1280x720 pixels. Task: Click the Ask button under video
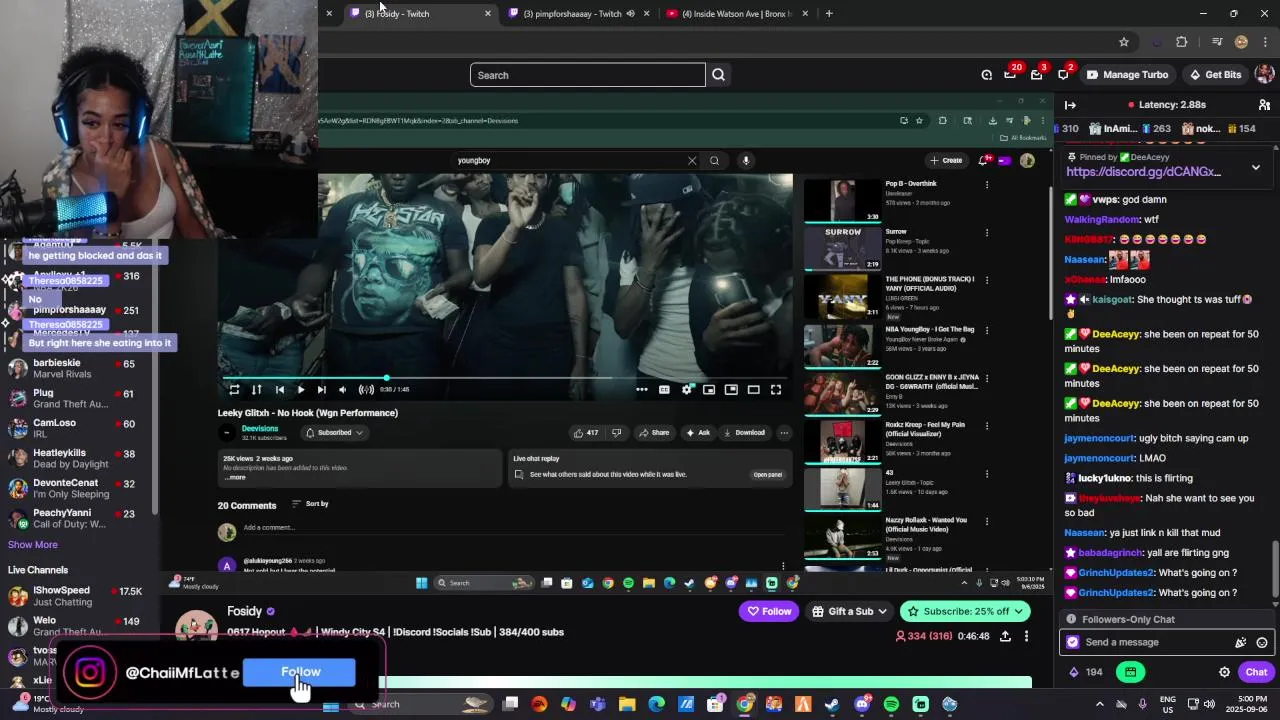(x=698, y=433)
